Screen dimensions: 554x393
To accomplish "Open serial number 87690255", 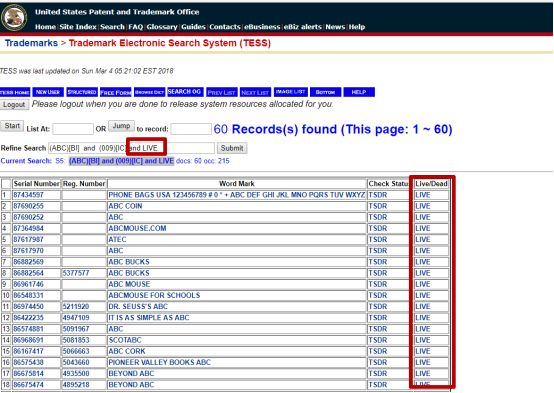I will (28, 206).
